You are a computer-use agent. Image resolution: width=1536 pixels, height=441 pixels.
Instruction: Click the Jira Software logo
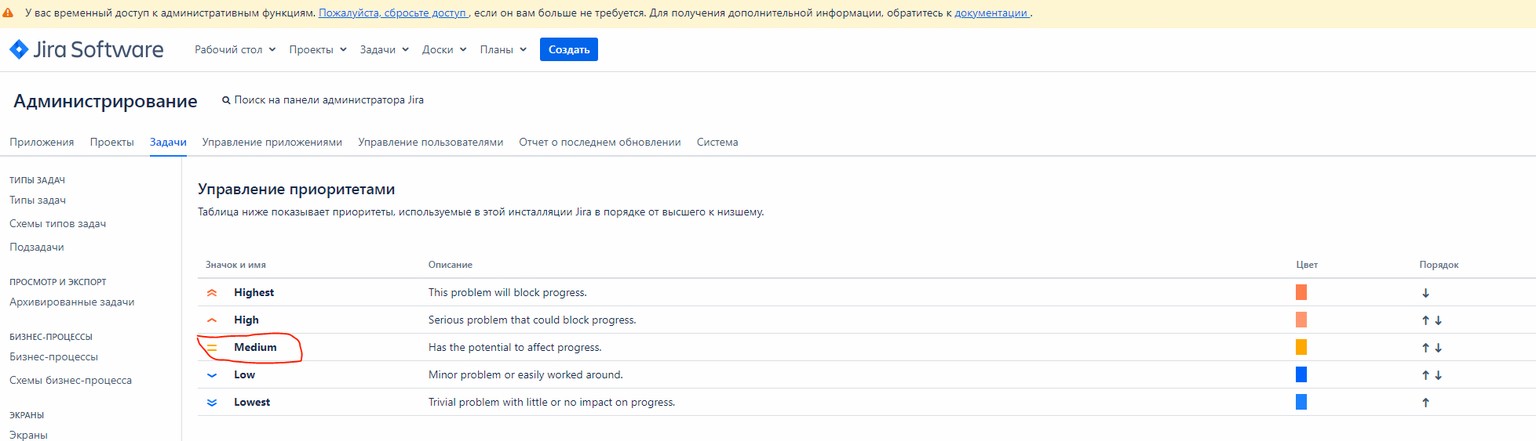coord(86,50)
